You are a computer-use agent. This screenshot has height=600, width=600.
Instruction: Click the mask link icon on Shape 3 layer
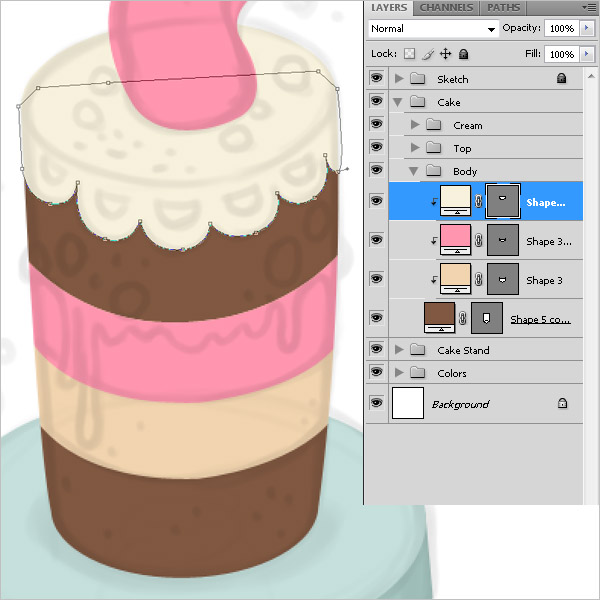click(x=478, y=279)
